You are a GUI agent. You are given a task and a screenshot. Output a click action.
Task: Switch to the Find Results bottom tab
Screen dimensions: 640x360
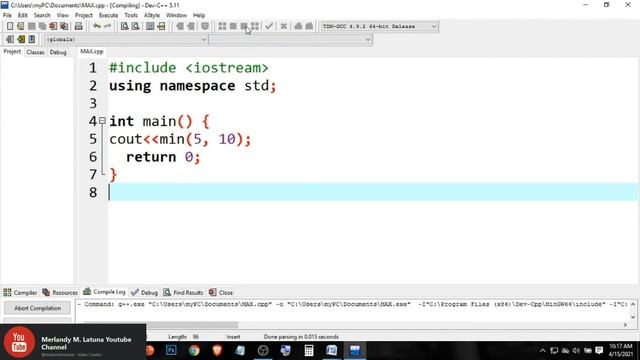(183, 293)
